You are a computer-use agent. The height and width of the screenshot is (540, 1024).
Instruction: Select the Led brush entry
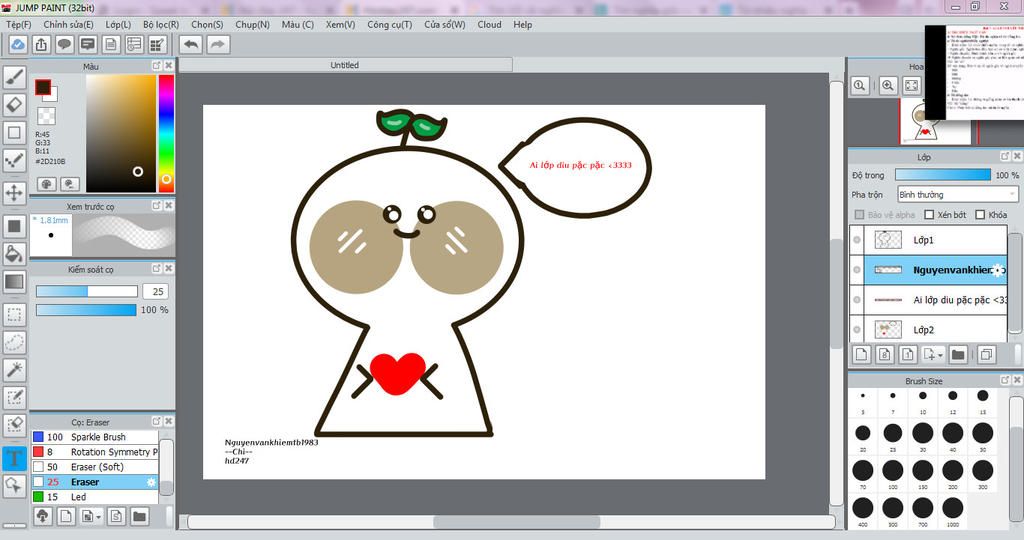coord(95,497)
